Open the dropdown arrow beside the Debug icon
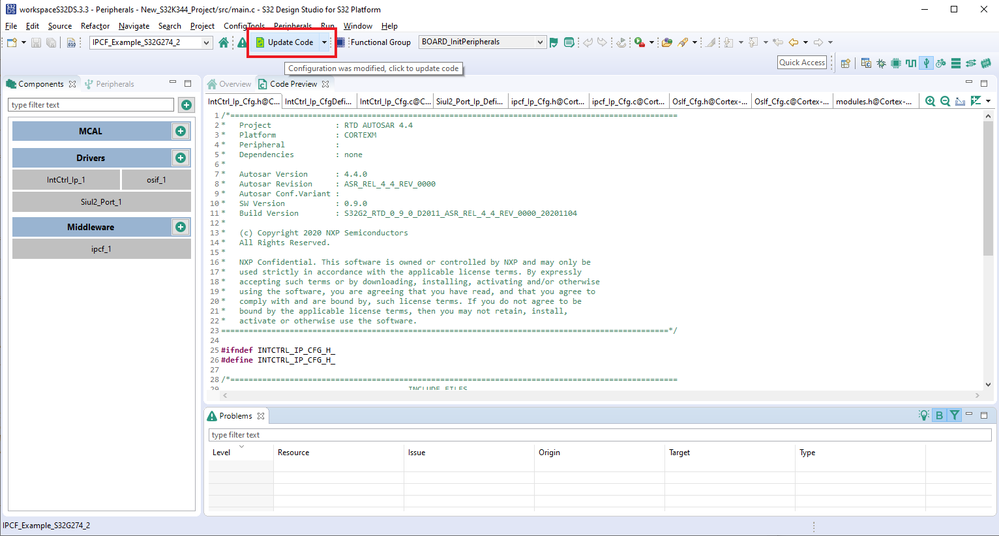The width and height of the screenshot is (999, 536). pos(651,42)
